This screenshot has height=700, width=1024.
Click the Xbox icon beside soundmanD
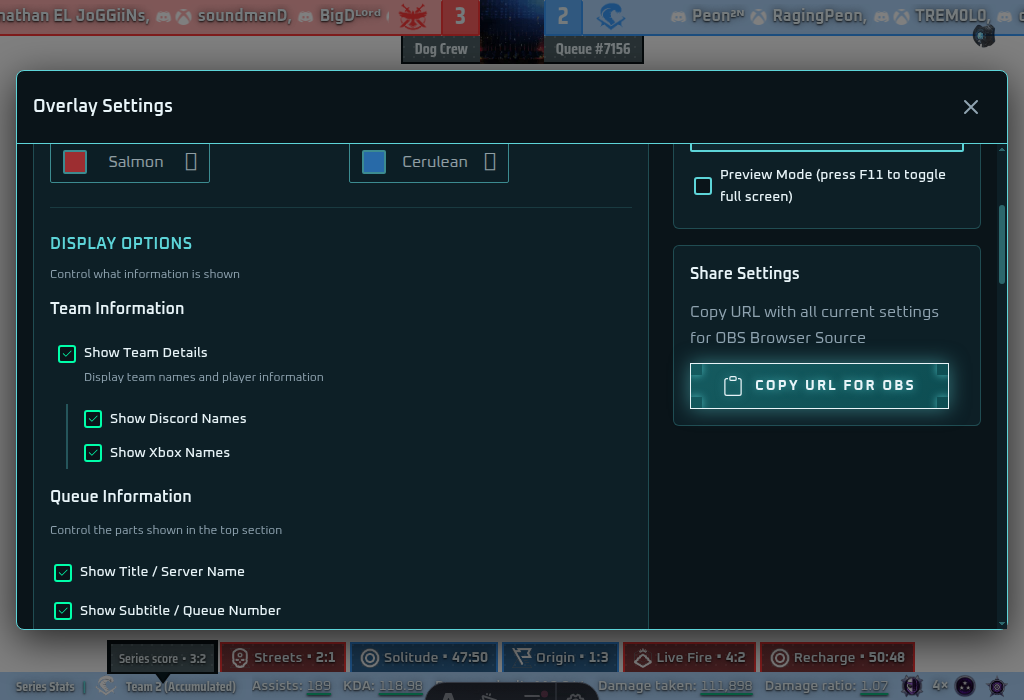coord(182,16)
